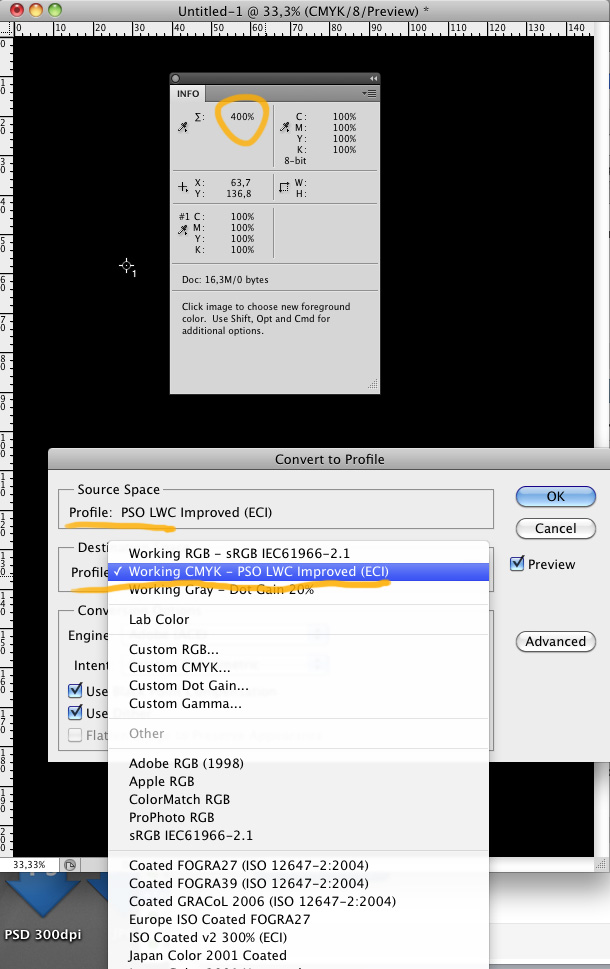Viewport: 610px width, 969px height.
Task: Click the Y value 136,8
Action: point(239,193)
